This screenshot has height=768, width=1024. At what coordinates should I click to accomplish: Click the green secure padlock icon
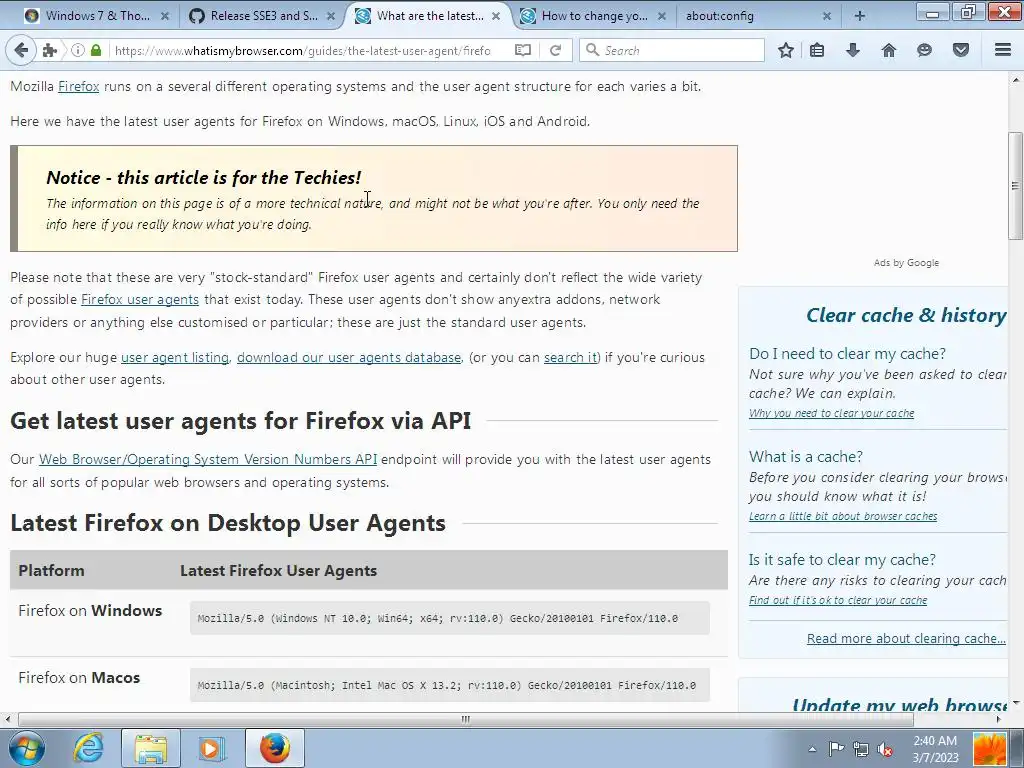[x=96, y=50]
